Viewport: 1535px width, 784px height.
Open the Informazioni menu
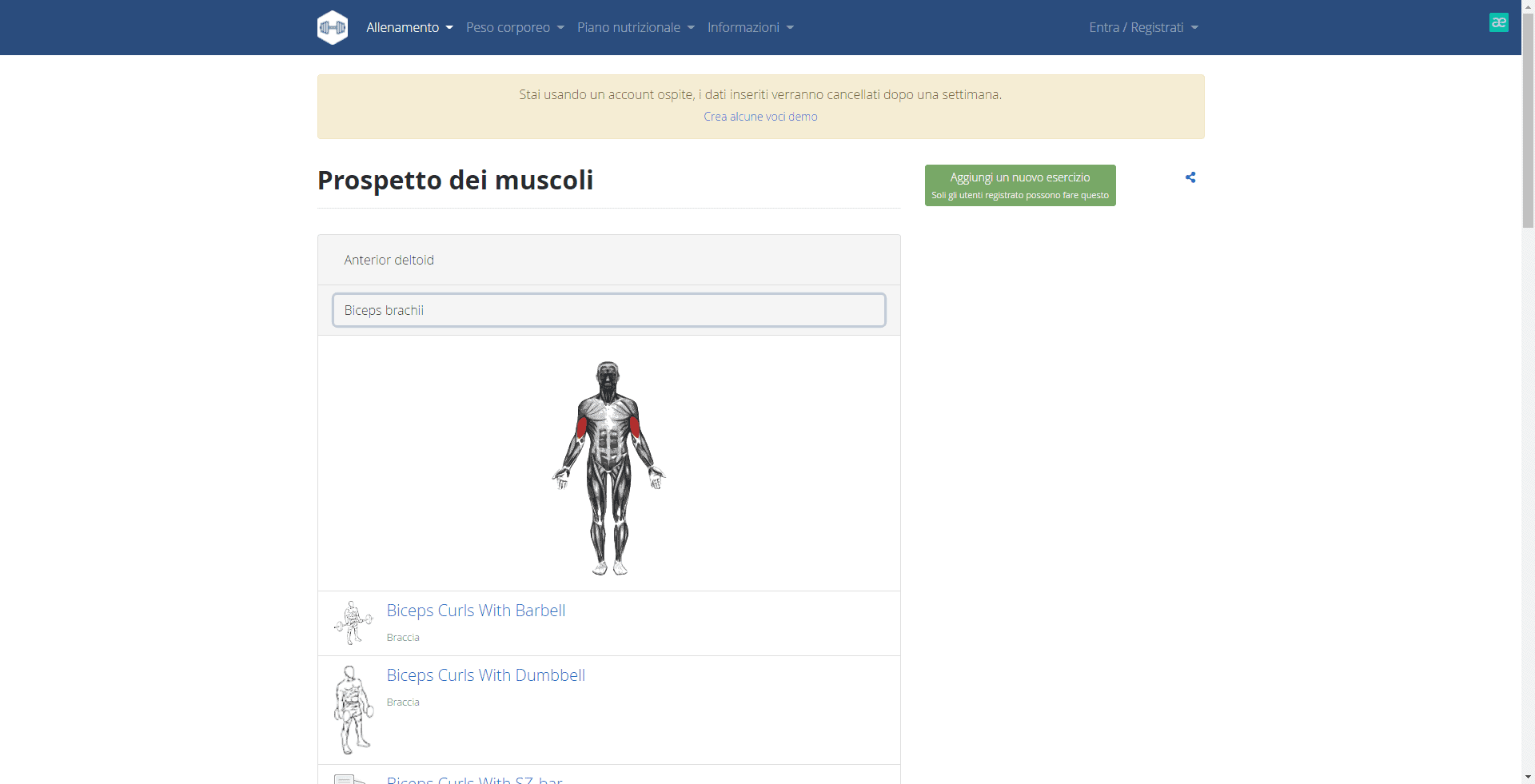pos(751,27)
